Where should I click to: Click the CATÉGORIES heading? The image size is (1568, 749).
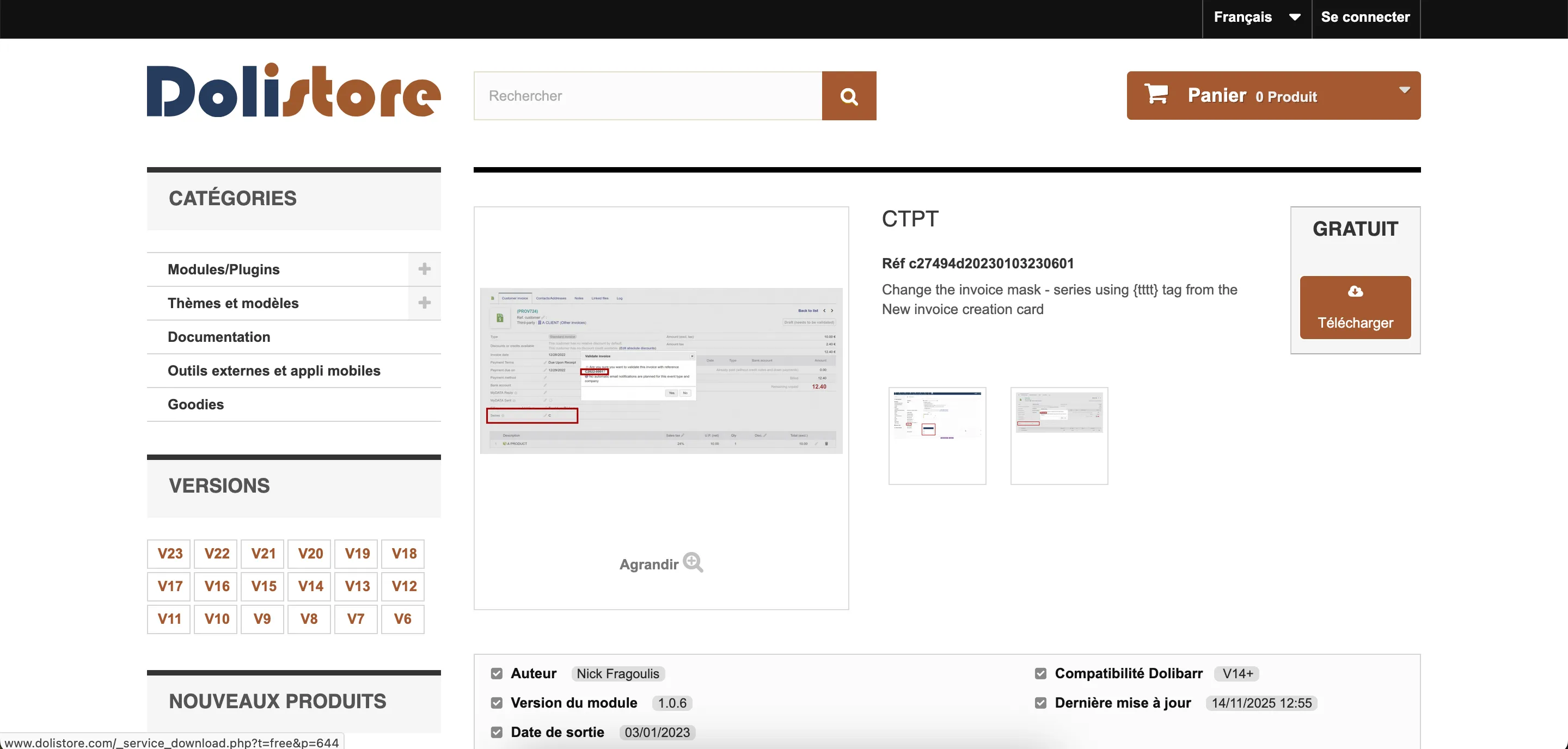coord(232,198)
